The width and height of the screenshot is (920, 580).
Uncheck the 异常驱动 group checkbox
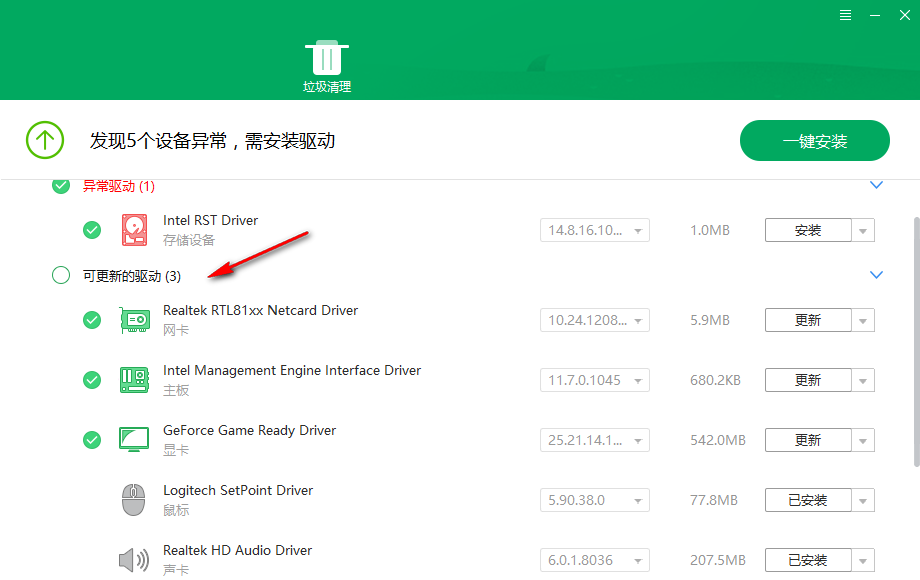[x=60, y=186]
